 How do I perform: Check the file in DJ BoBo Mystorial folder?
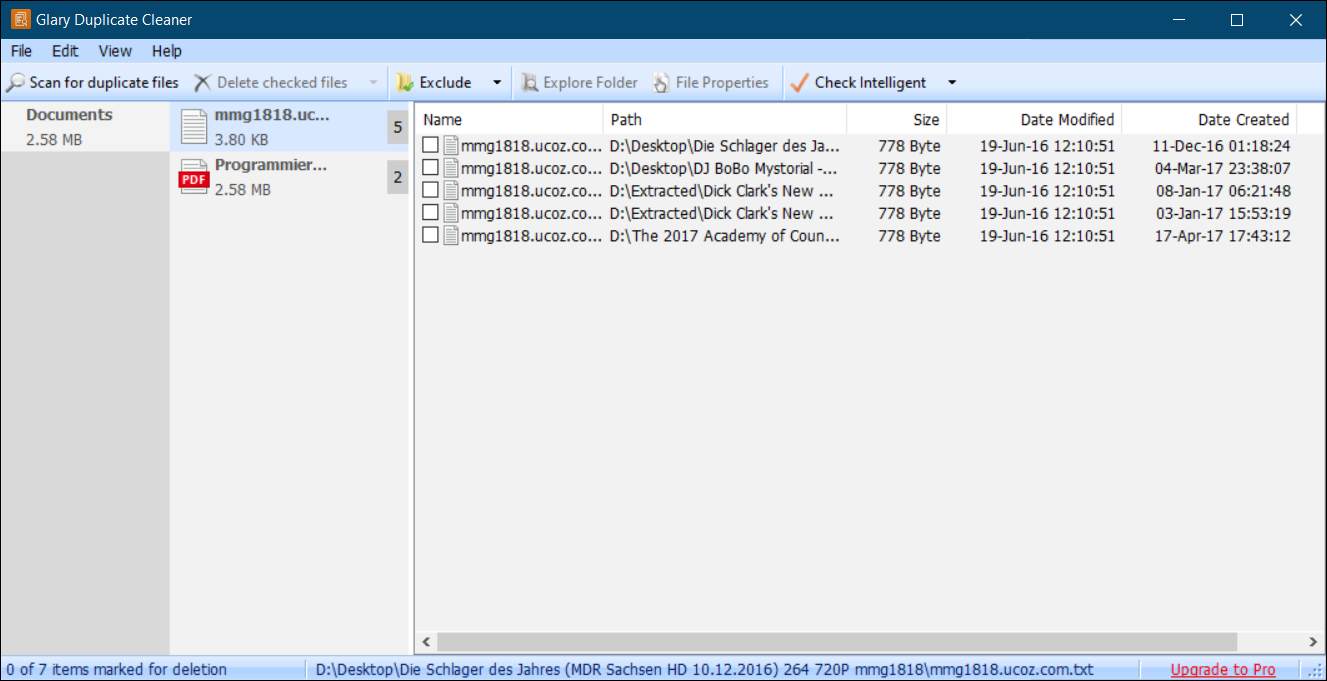click(430, 168)
